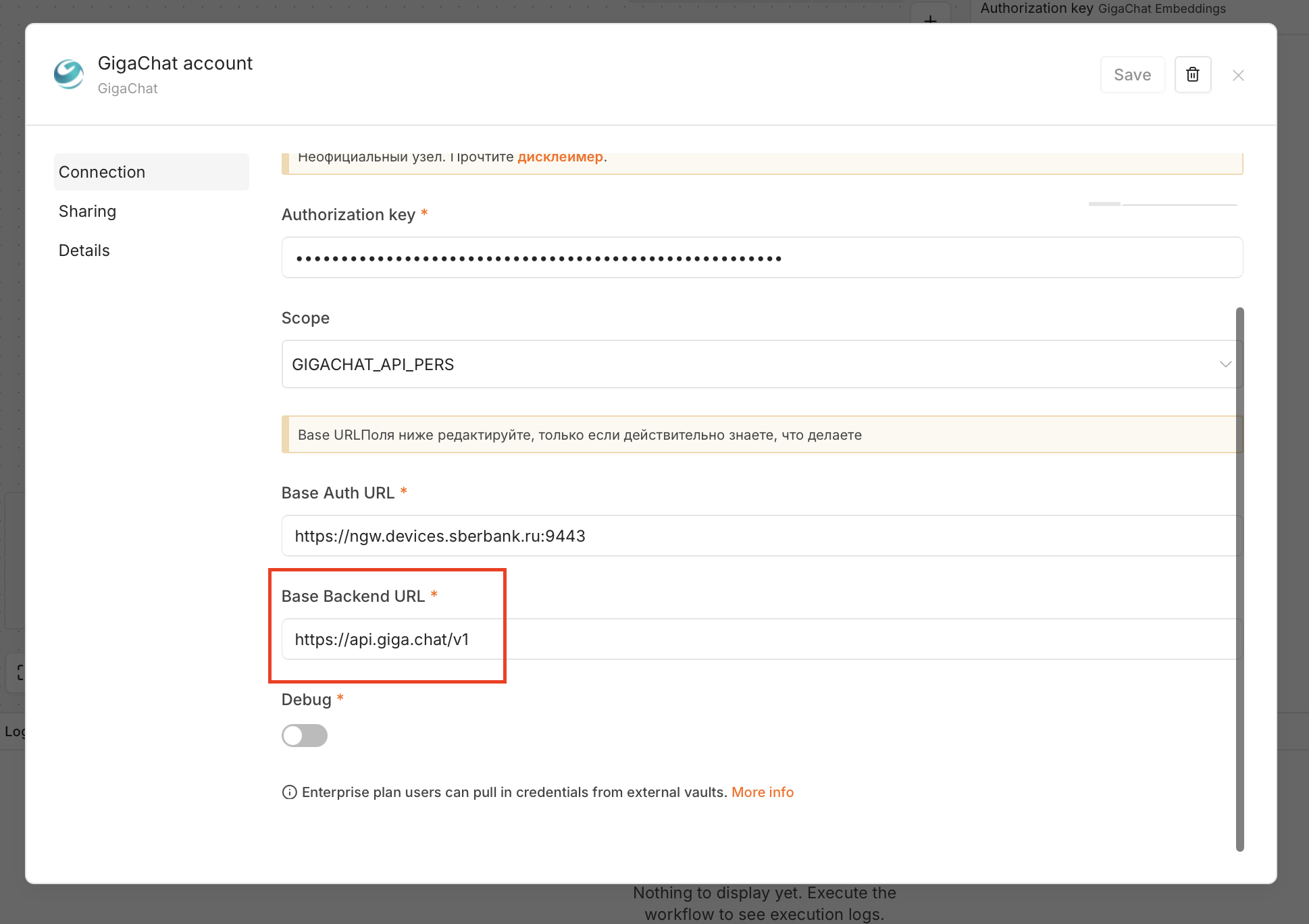Click the GigaChat account title
Viewport: 1309px width, 924px height.
click(x=175, y=63)
